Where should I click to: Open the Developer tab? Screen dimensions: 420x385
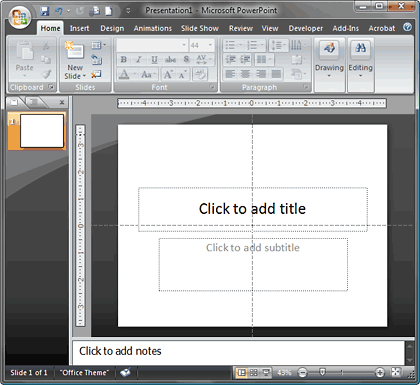306,29
